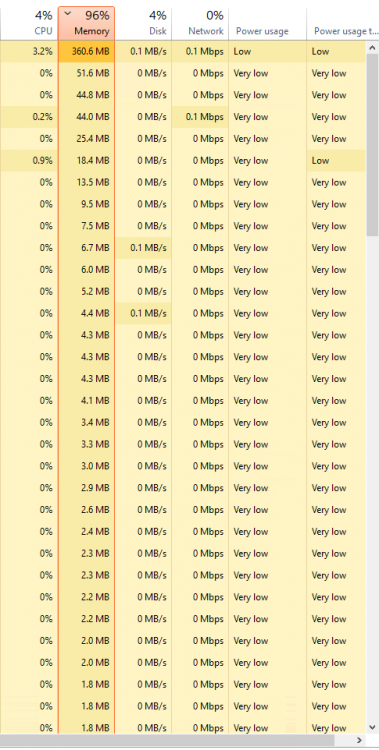Click Very low power usage in 44.8 MB row
Screen dimensions: 379x750
251,95
